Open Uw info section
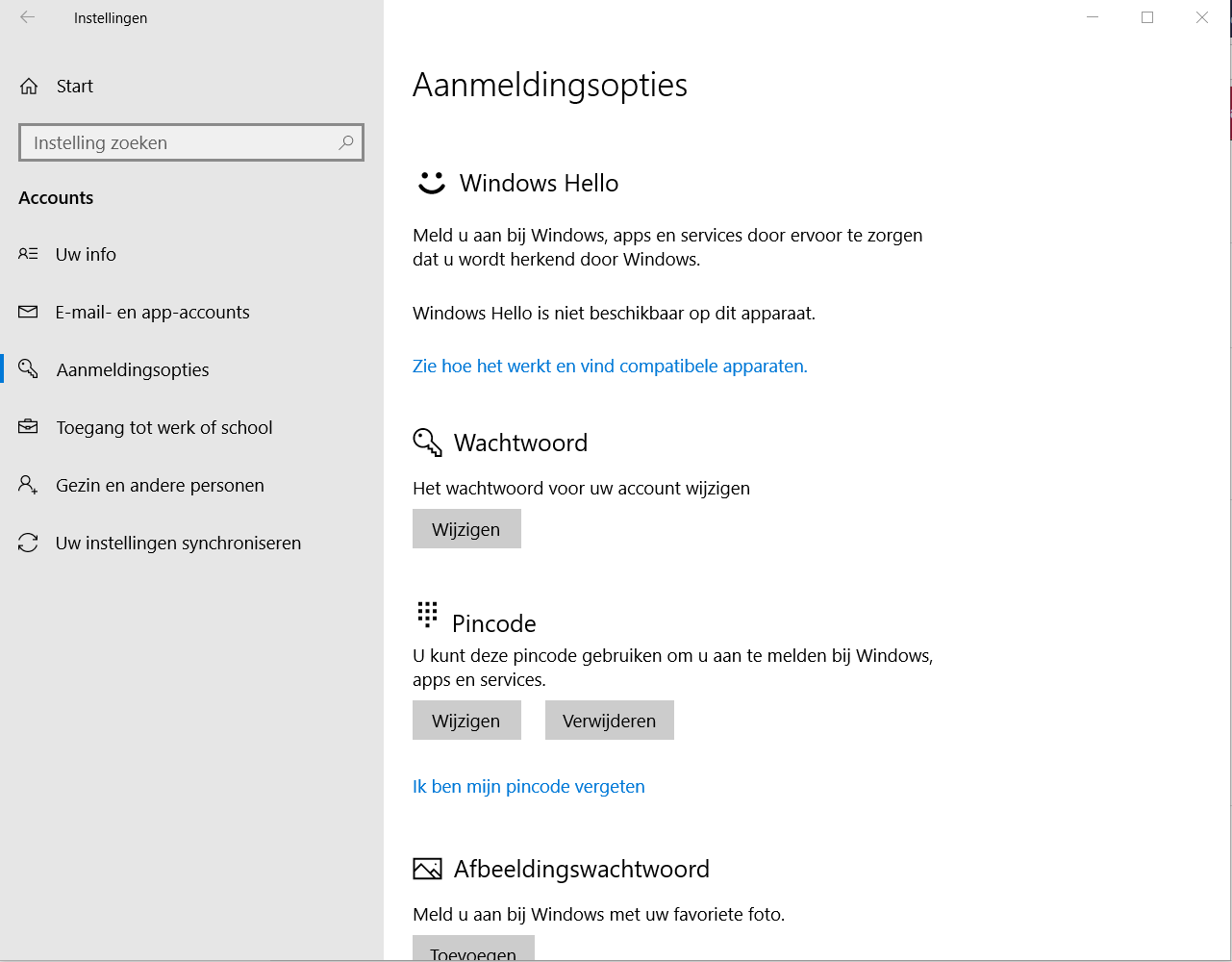The width and height of the screenshot is (1232, 962). [191, 254]
